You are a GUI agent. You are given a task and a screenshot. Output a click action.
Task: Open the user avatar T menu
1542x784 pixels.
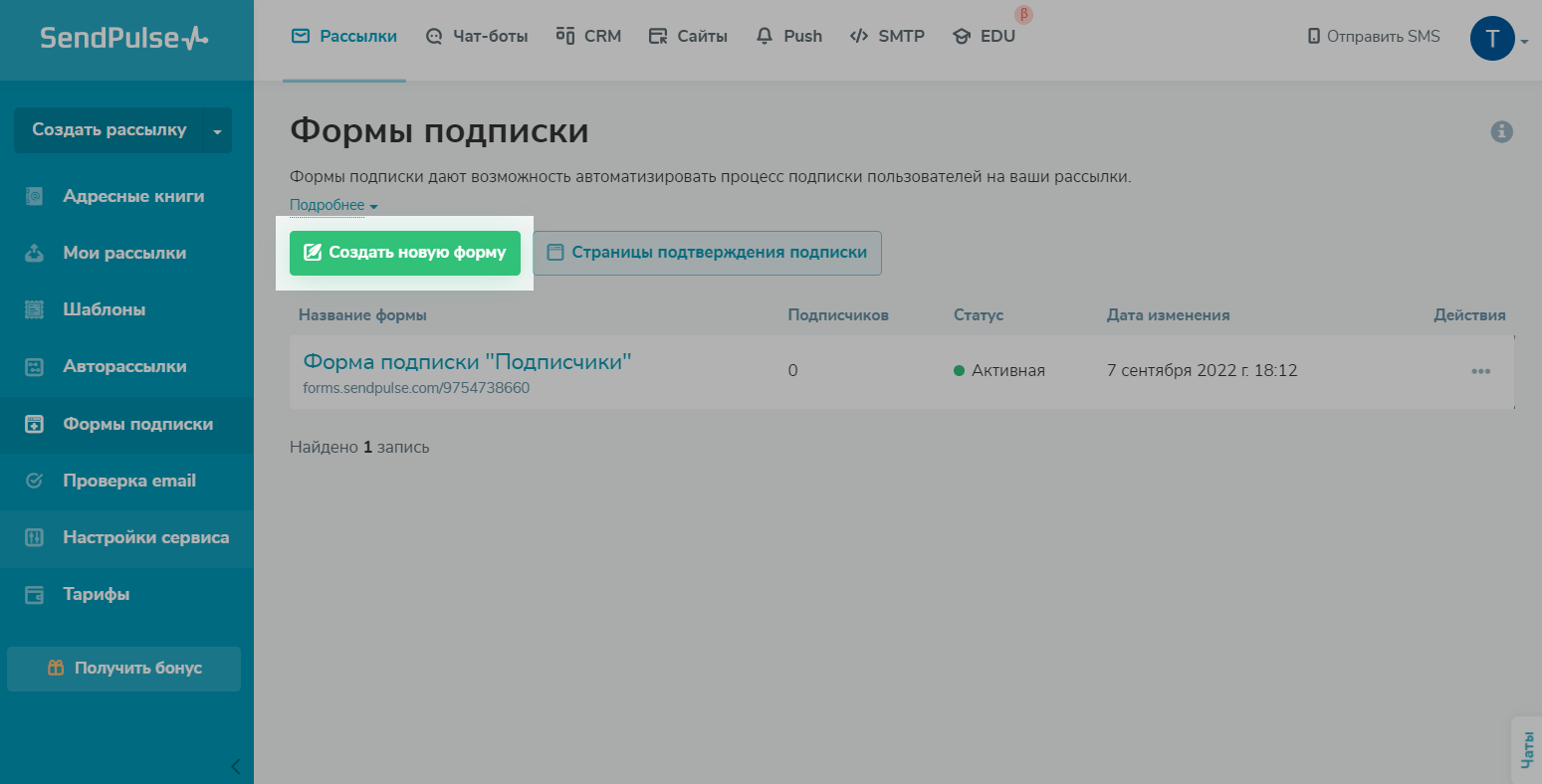(1491, 39)
